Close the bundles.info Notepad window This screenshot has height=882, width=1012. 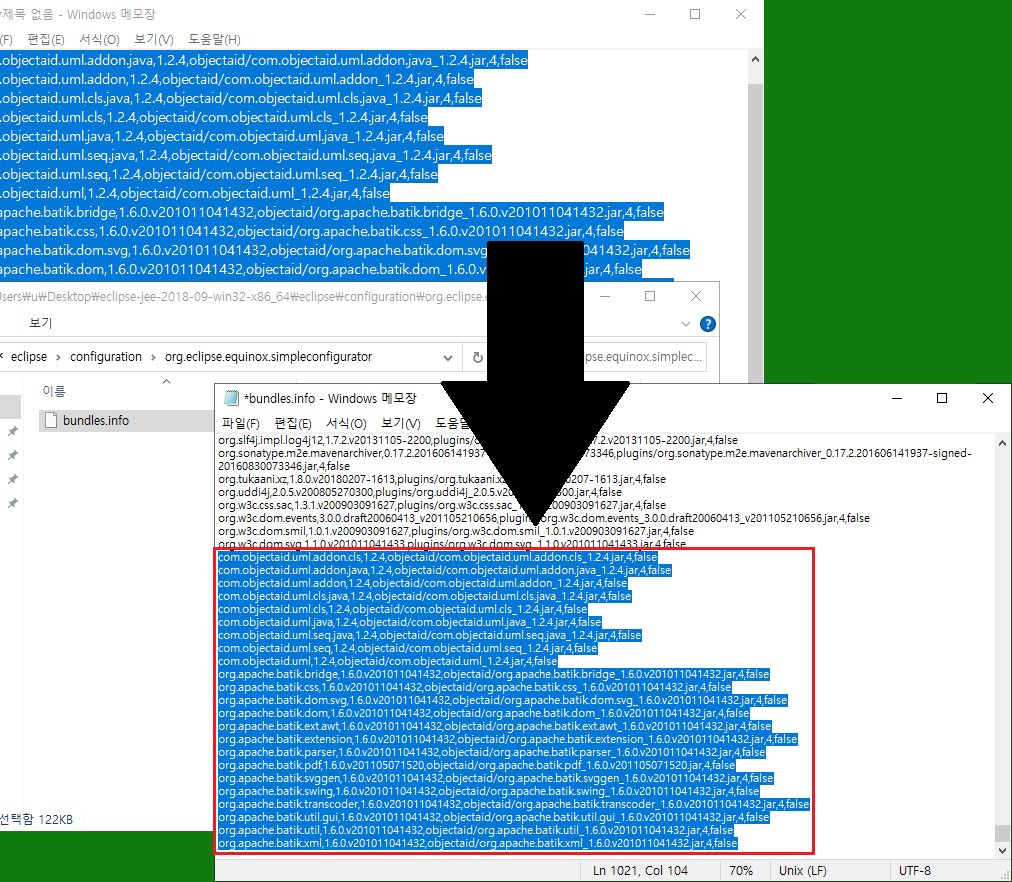tap(987, 398)
